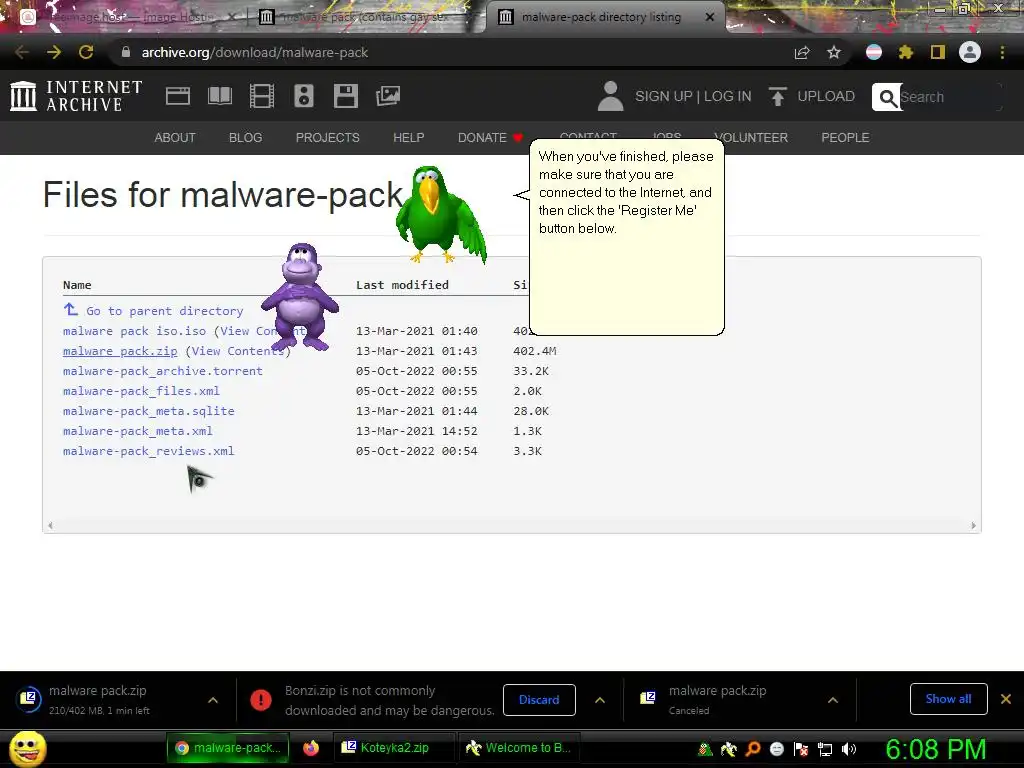Viewport: 1024px width, 768px height.
Task: Expand options for canceled malware pack.zip
Action: (833, 700)
